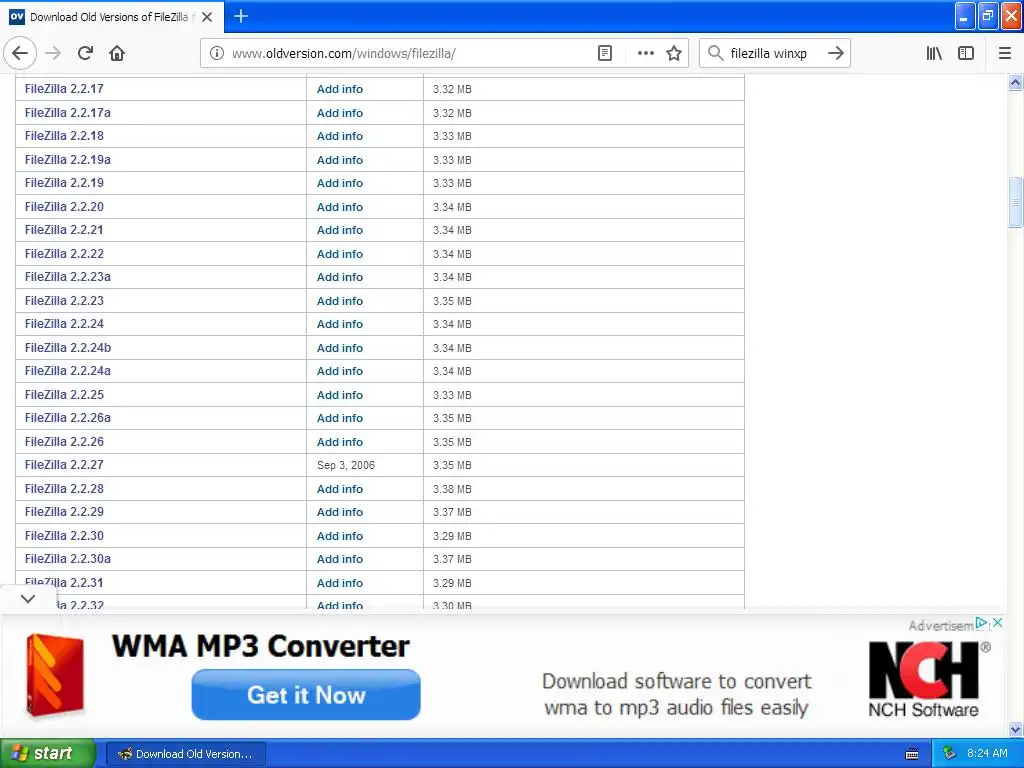Click the WMA MP3 Converter box image
Screen dimensions: 1024x768
[x=55, y=675]
